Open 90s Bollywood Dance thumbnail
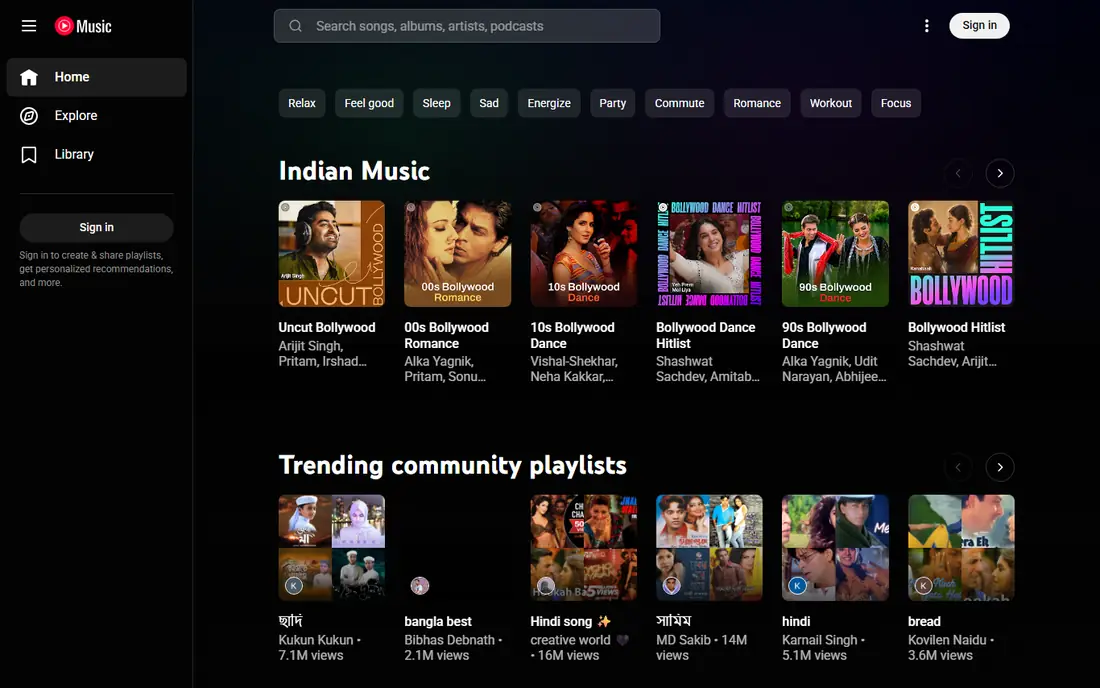The image size is (1100, 688). (x=836, y=254)
